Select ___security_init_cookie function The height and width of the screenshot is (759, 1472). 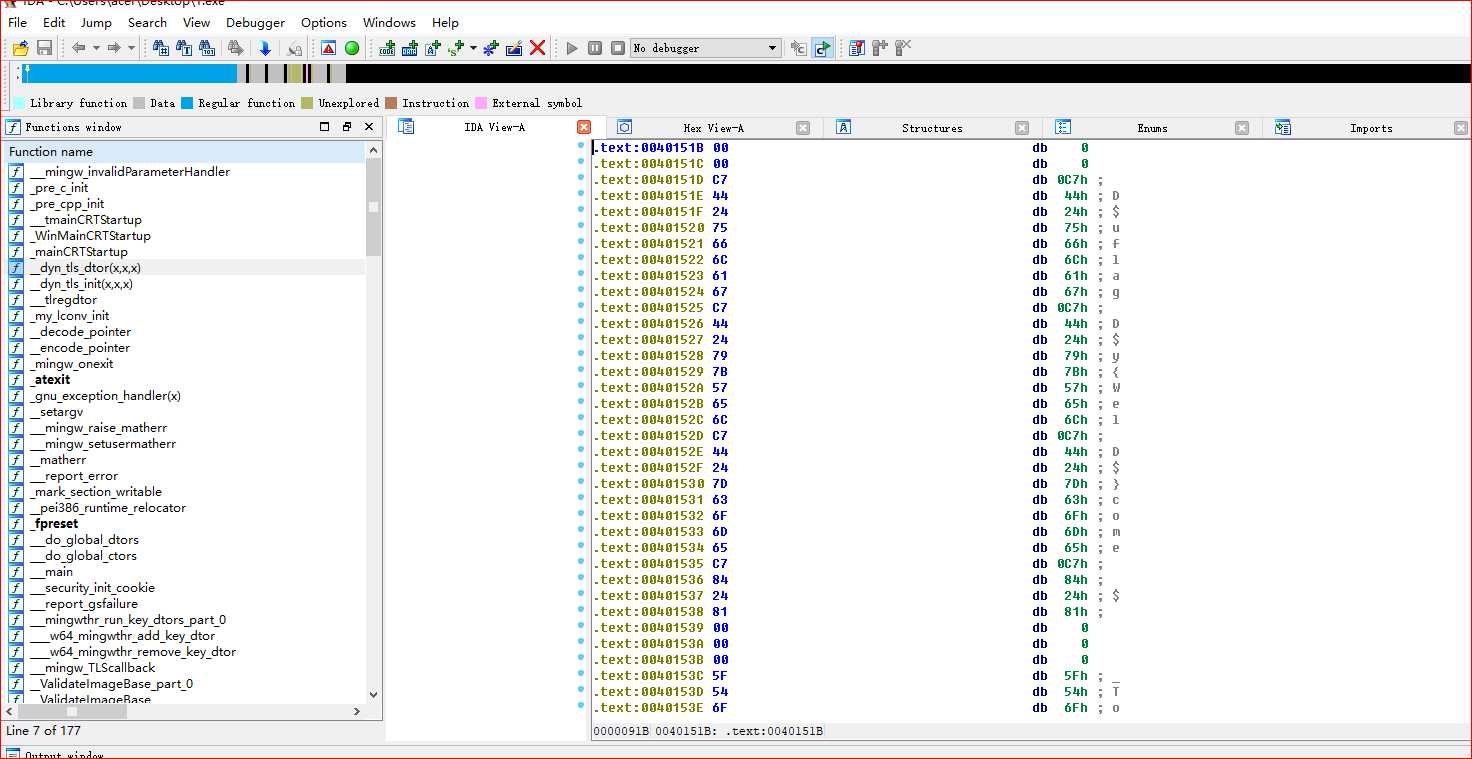92,588
